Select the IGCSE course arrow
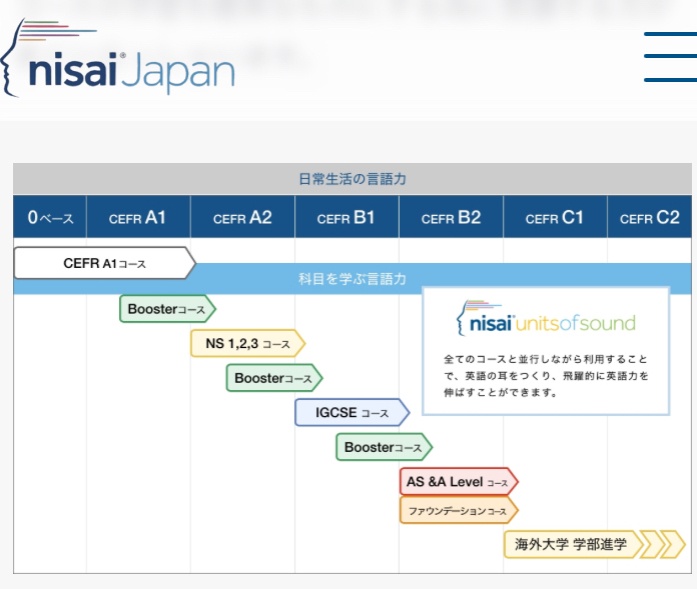The height and width of the screenshot is (589, 697). (351, 412)
